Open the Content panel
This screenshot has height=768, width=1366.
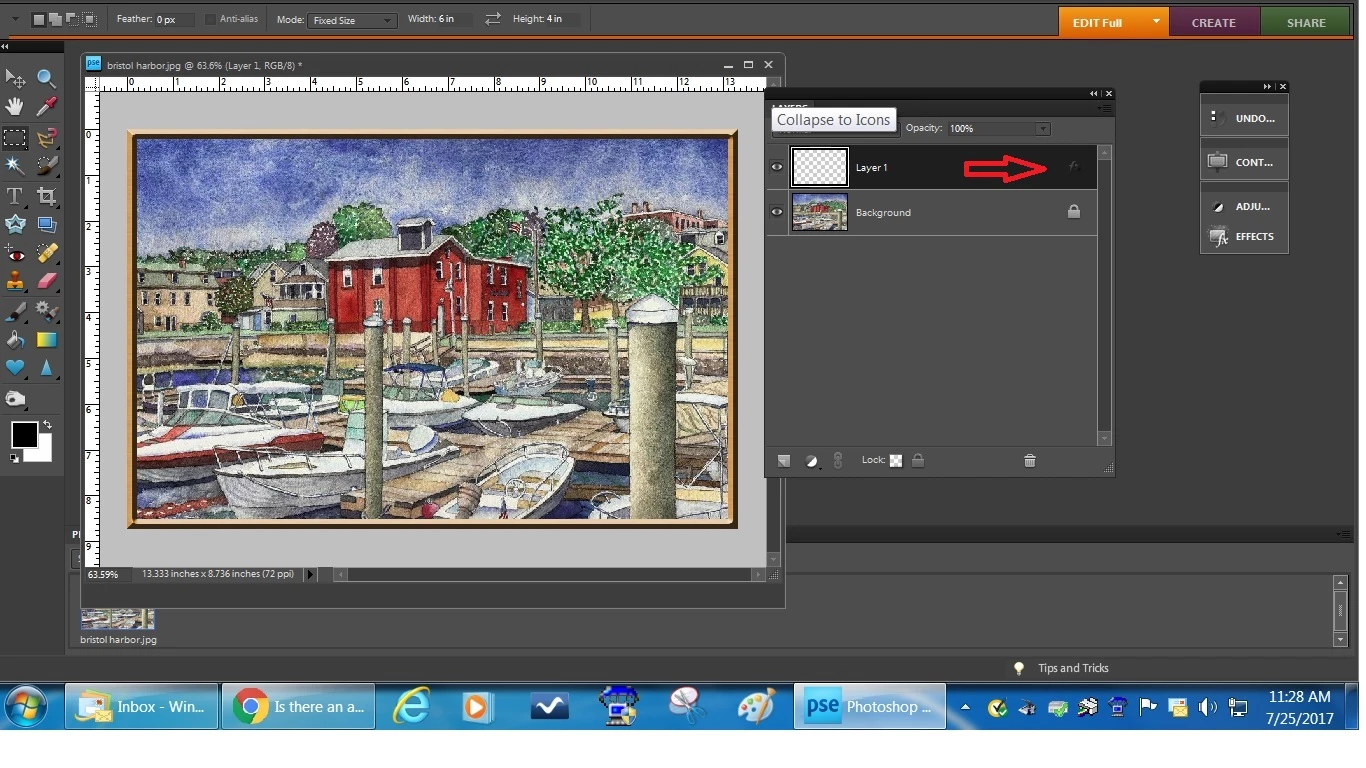[x=1244, y=162]
